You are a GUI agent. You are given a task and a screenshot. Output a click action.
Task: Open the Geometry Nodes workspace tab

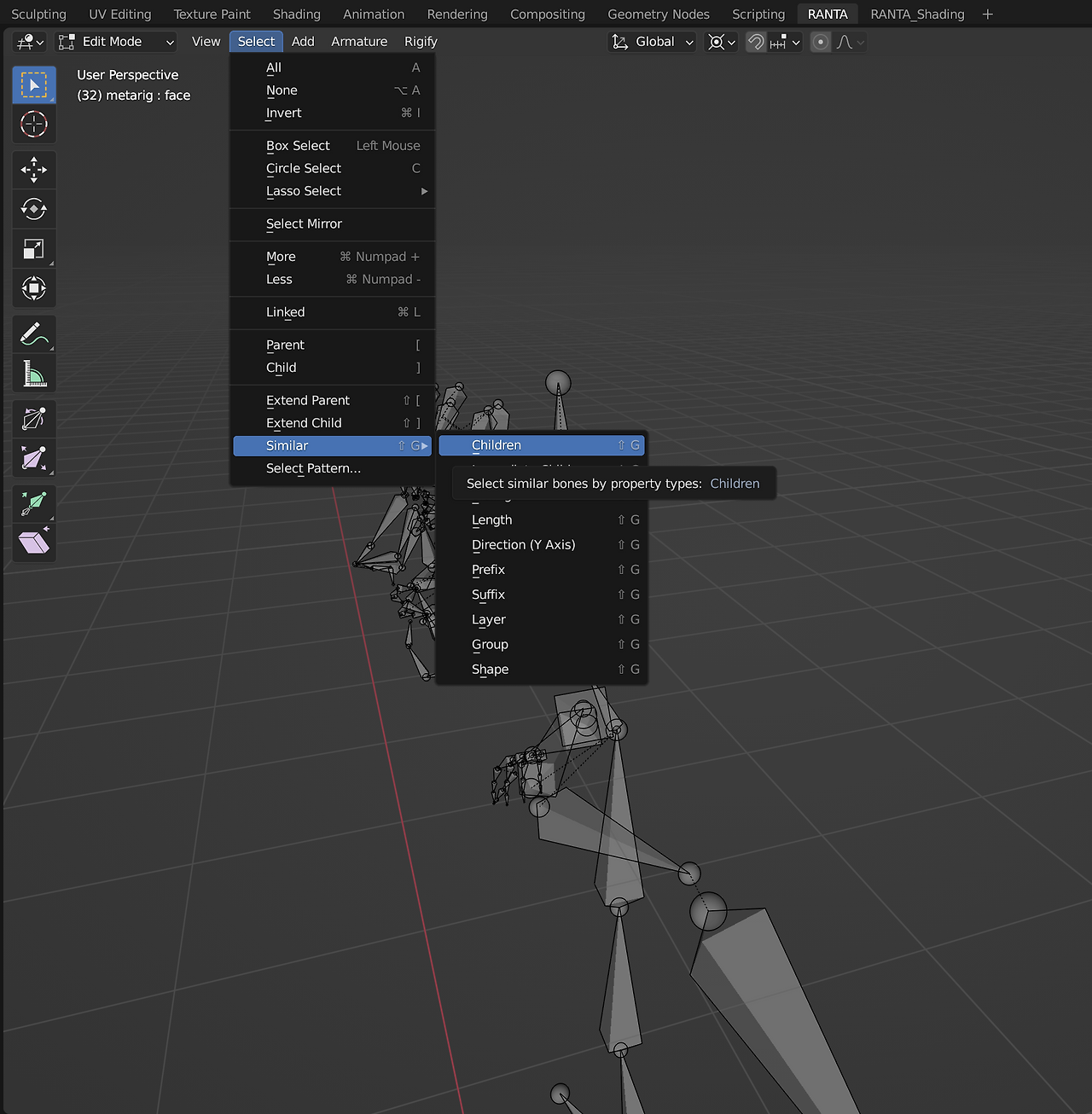click(659, 15)
